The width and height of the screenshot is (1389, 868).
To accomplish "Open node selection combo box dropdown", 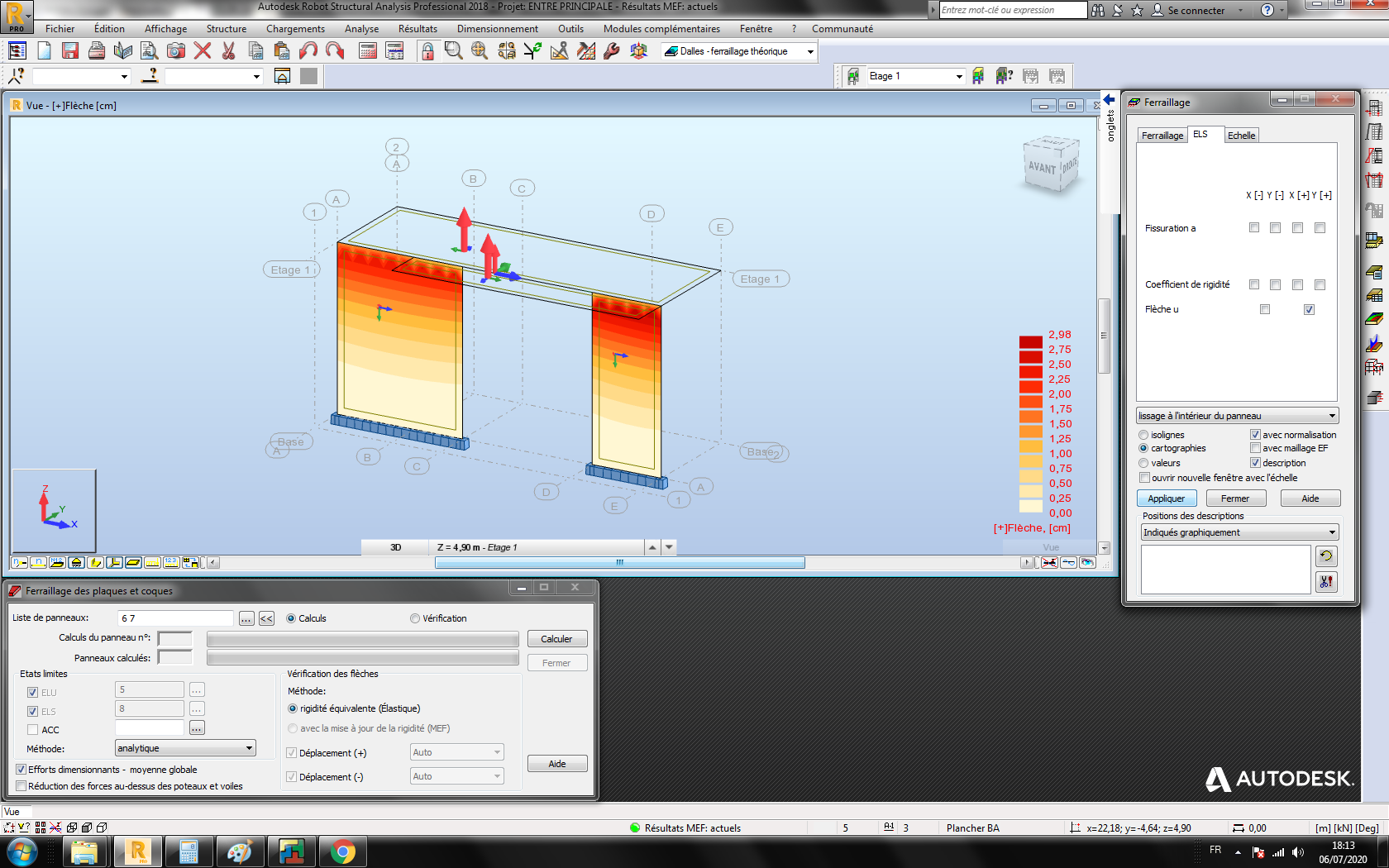I will pyautogui.click(x=124, y=76).
